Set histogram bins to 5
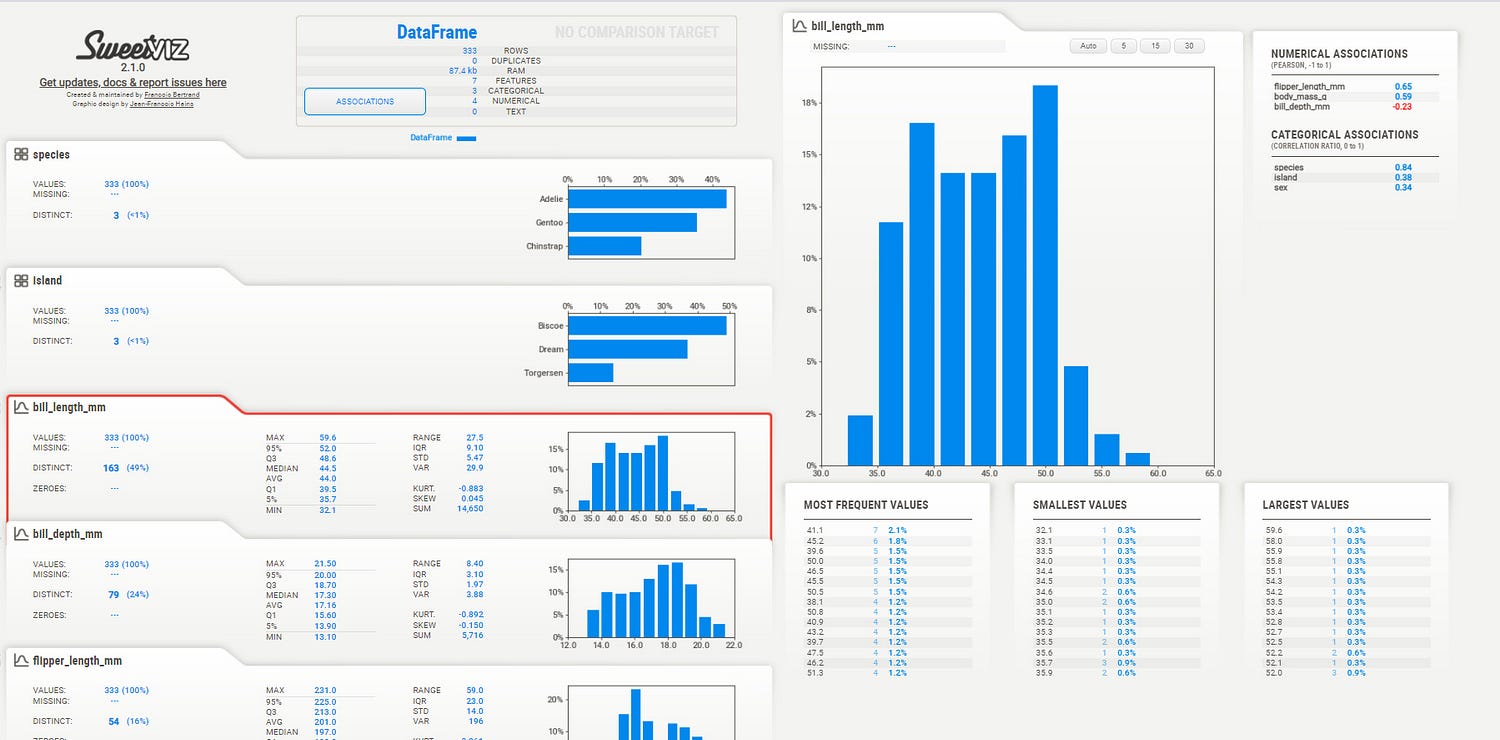This screenshot has width=1500, height=740. pos(1124,46)
